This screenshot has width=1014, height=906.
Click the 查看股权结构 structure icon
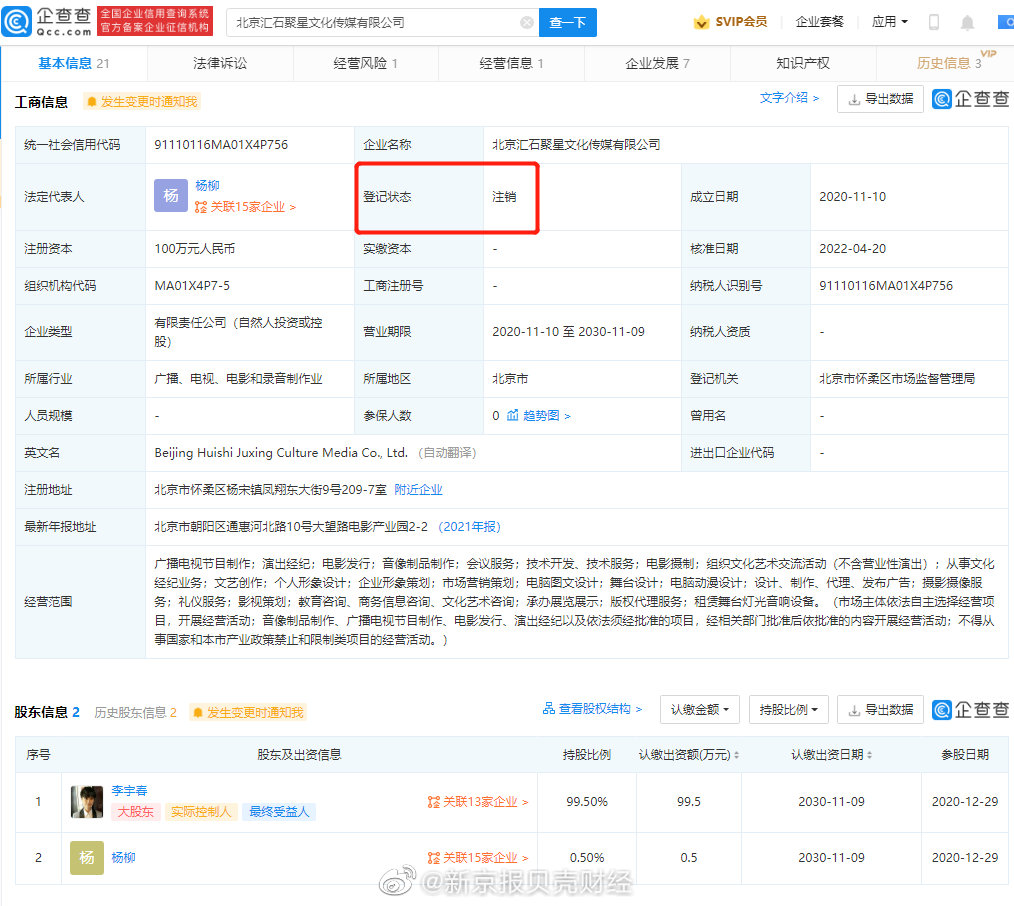pos(548,709)
